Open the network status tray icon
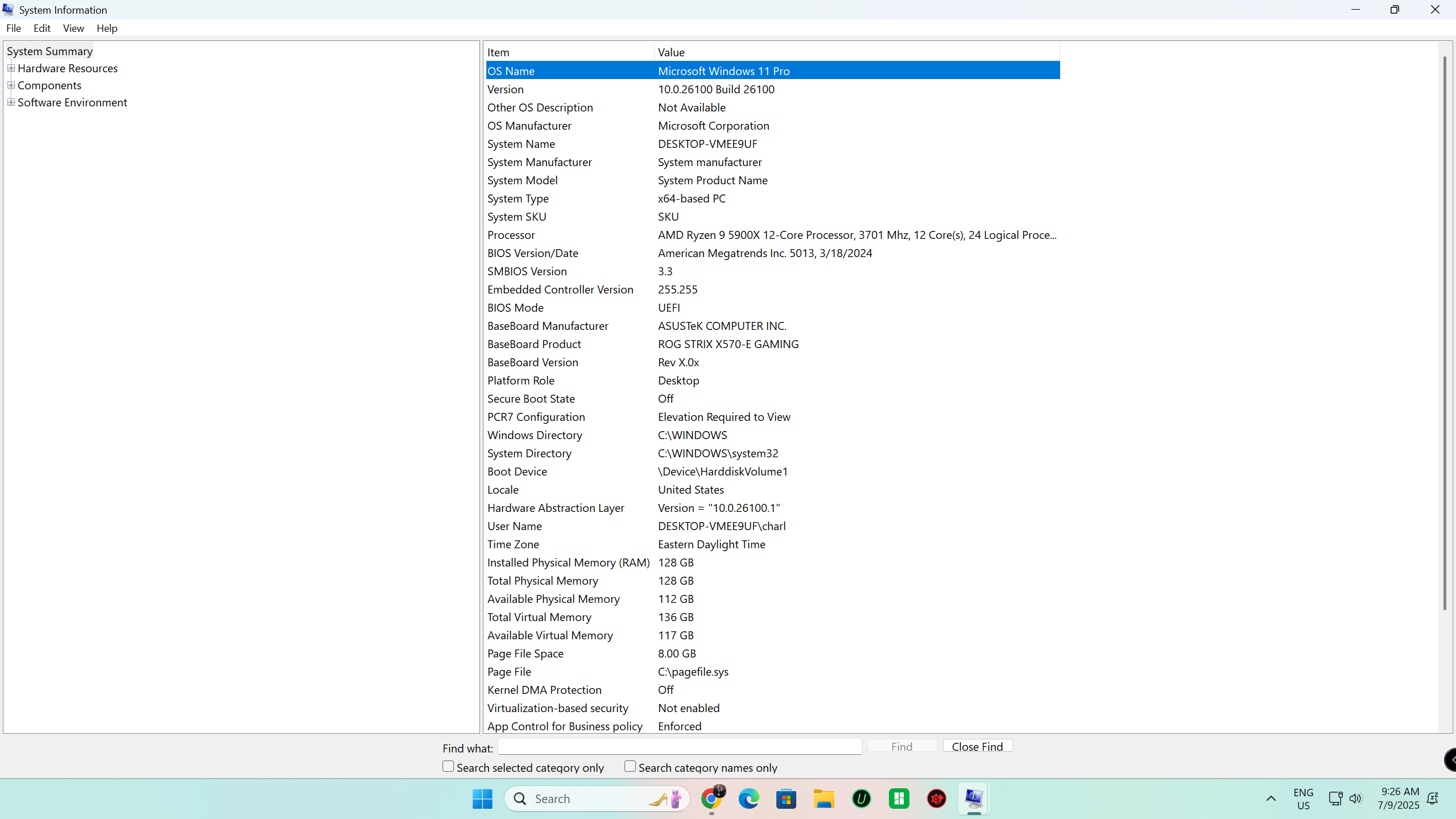This screenshot has width=1456, height=819. pos(1335,799)
